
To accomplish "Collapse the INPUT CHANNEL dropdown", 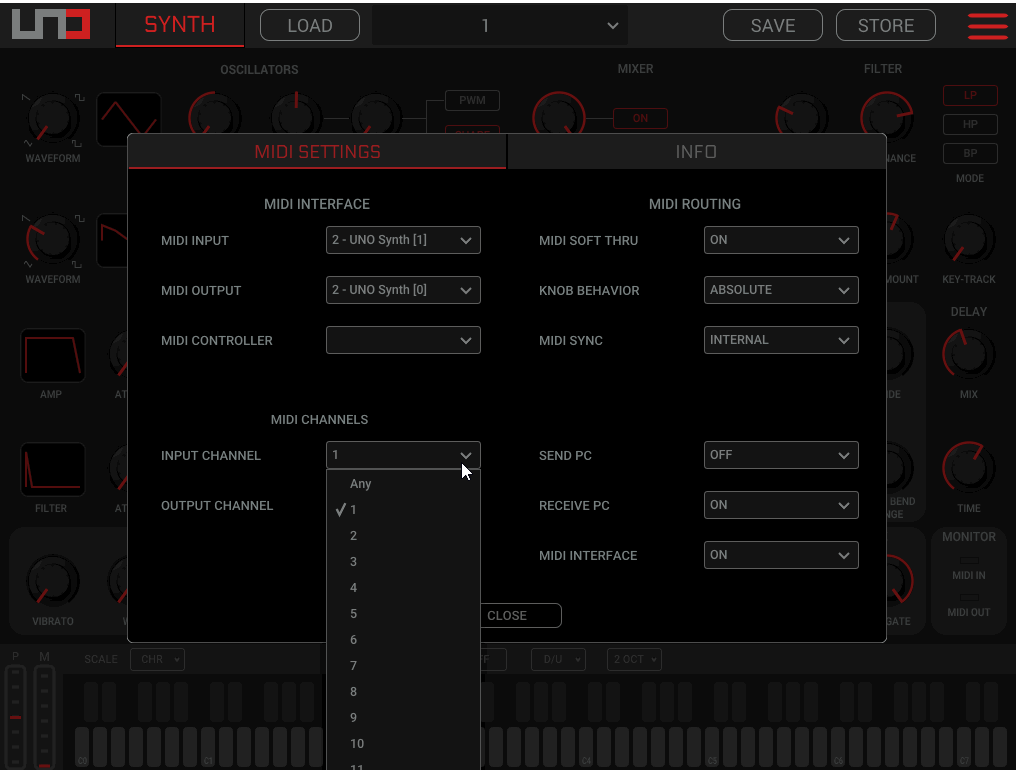I will 403,455.
